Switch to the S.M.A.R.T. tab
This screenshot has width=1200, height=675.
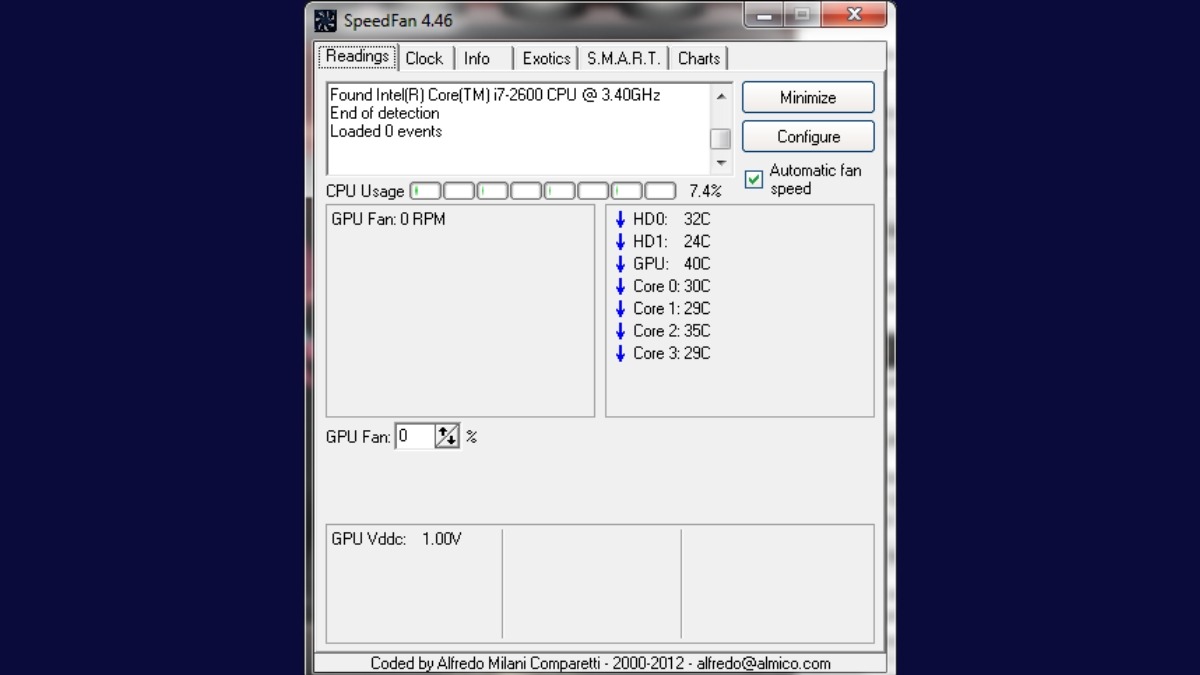coord(623,58)
